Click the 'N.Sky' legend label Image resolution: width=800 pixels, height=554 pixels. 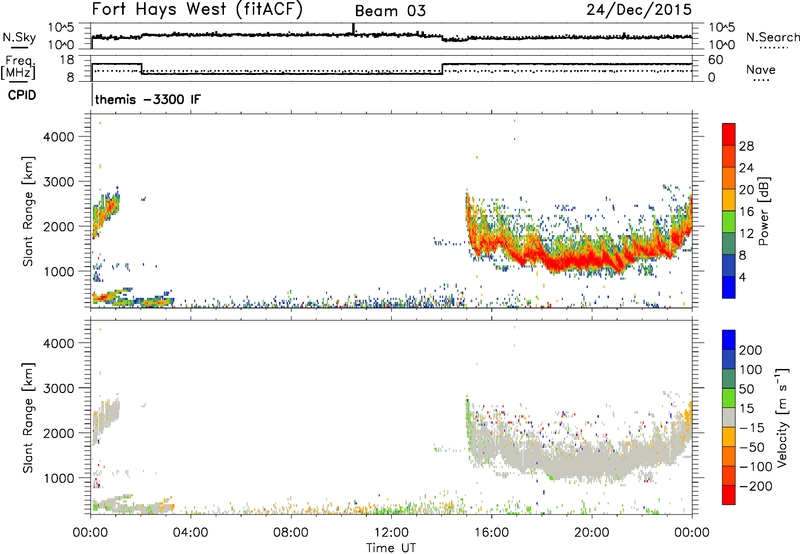(x=19, y=37)
